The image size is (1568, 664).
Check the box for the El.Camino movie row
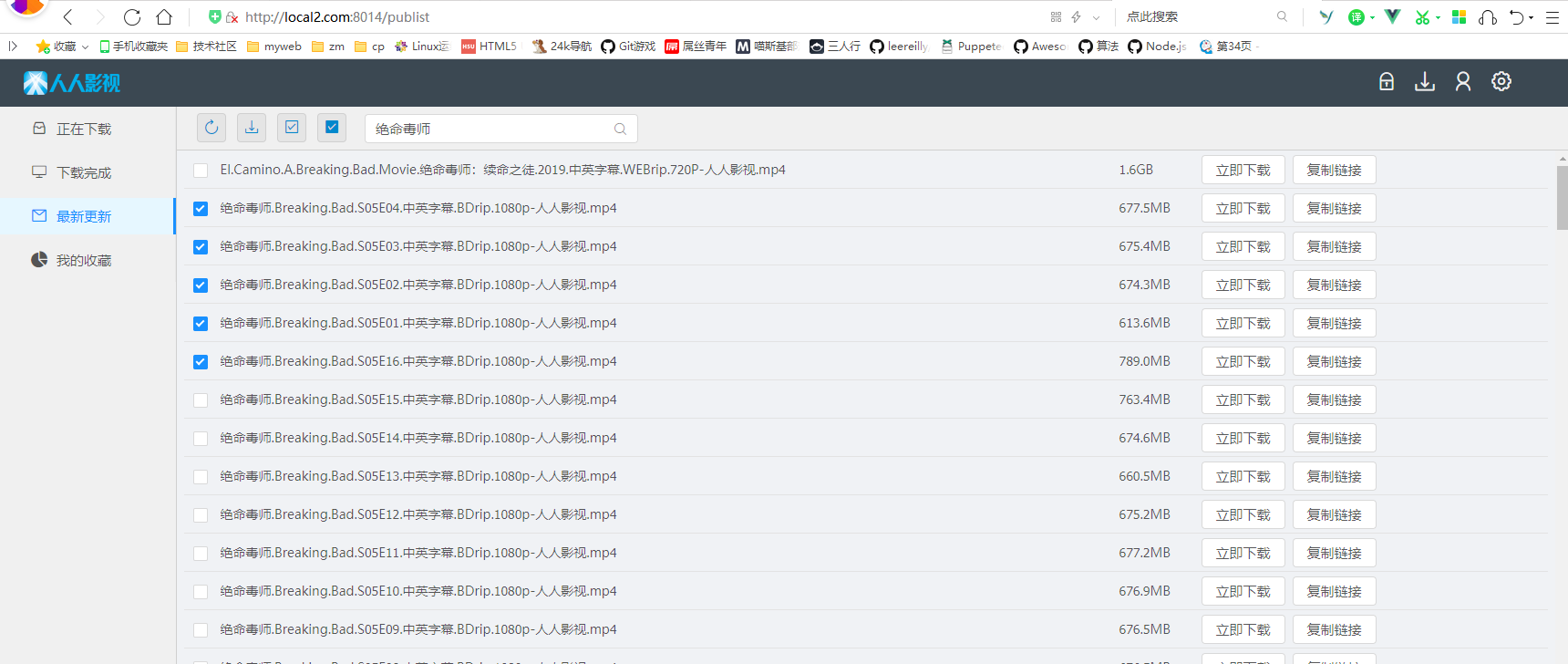(201, 171)
